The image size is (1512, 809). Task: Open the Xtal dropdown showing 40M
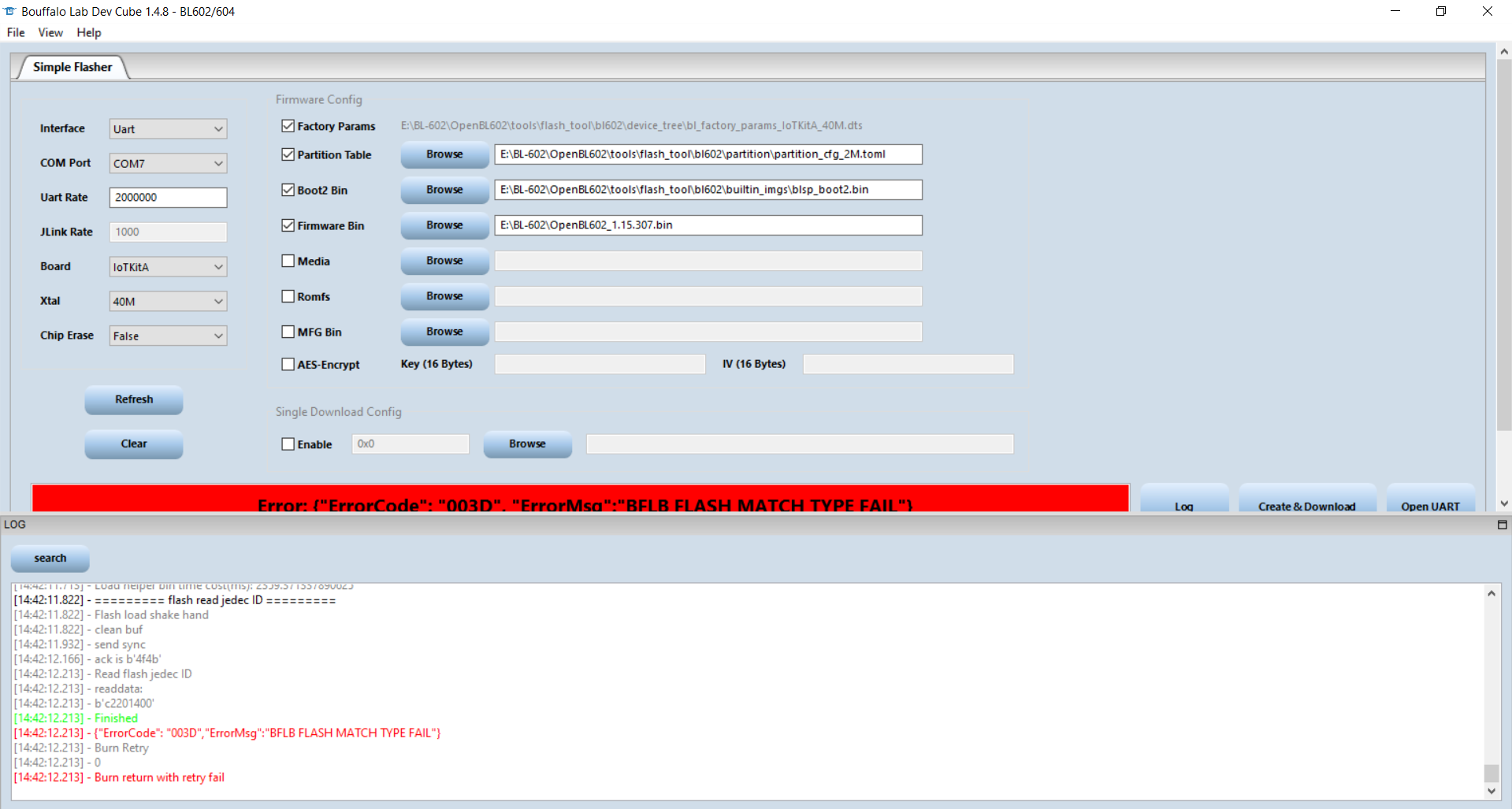tap(168, 302)
